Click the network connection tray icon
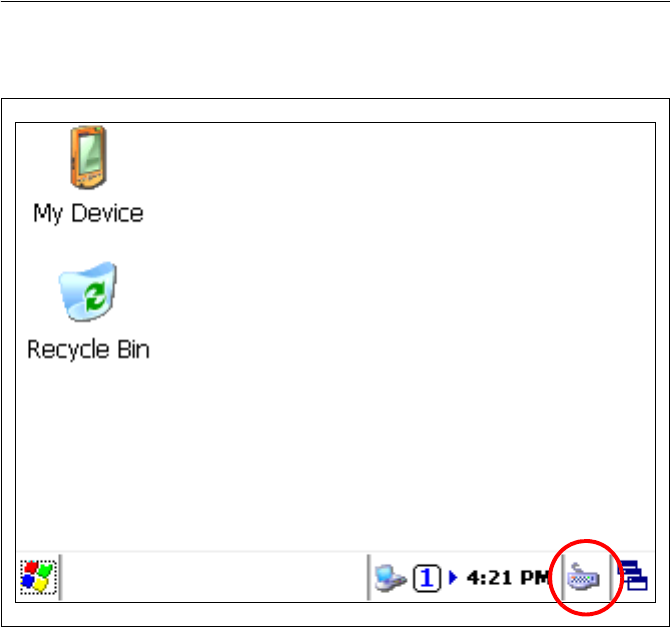This screenshot has height=627, width=670. coord(390,578)
